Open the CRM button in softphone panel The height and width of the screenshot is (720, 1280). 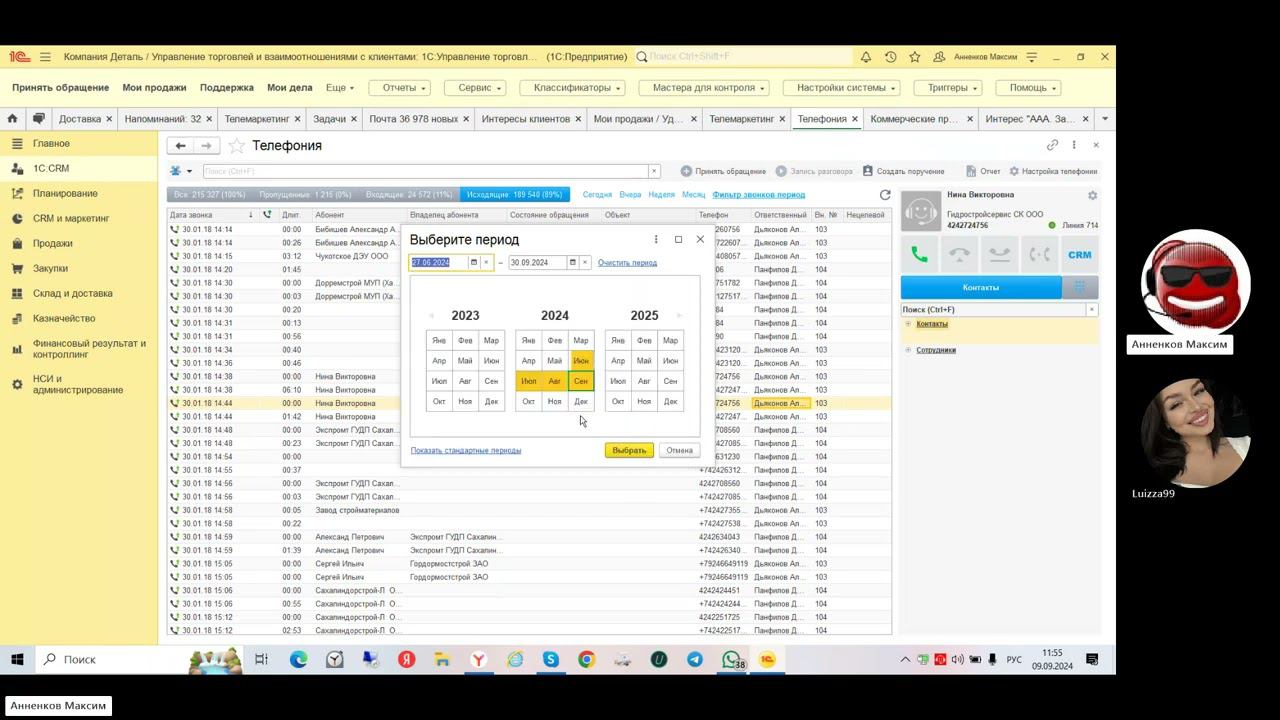coord(1080,255)
